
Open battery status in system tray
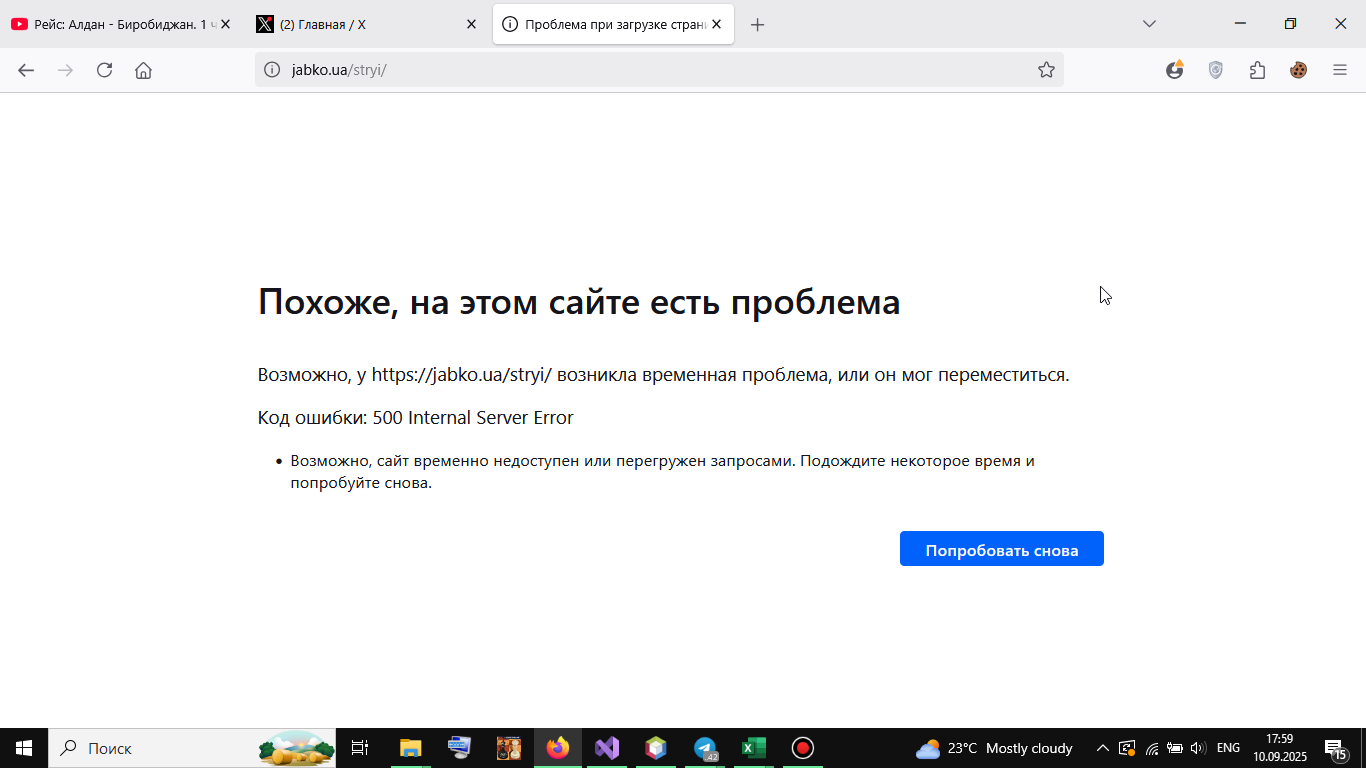[1175, 748]
